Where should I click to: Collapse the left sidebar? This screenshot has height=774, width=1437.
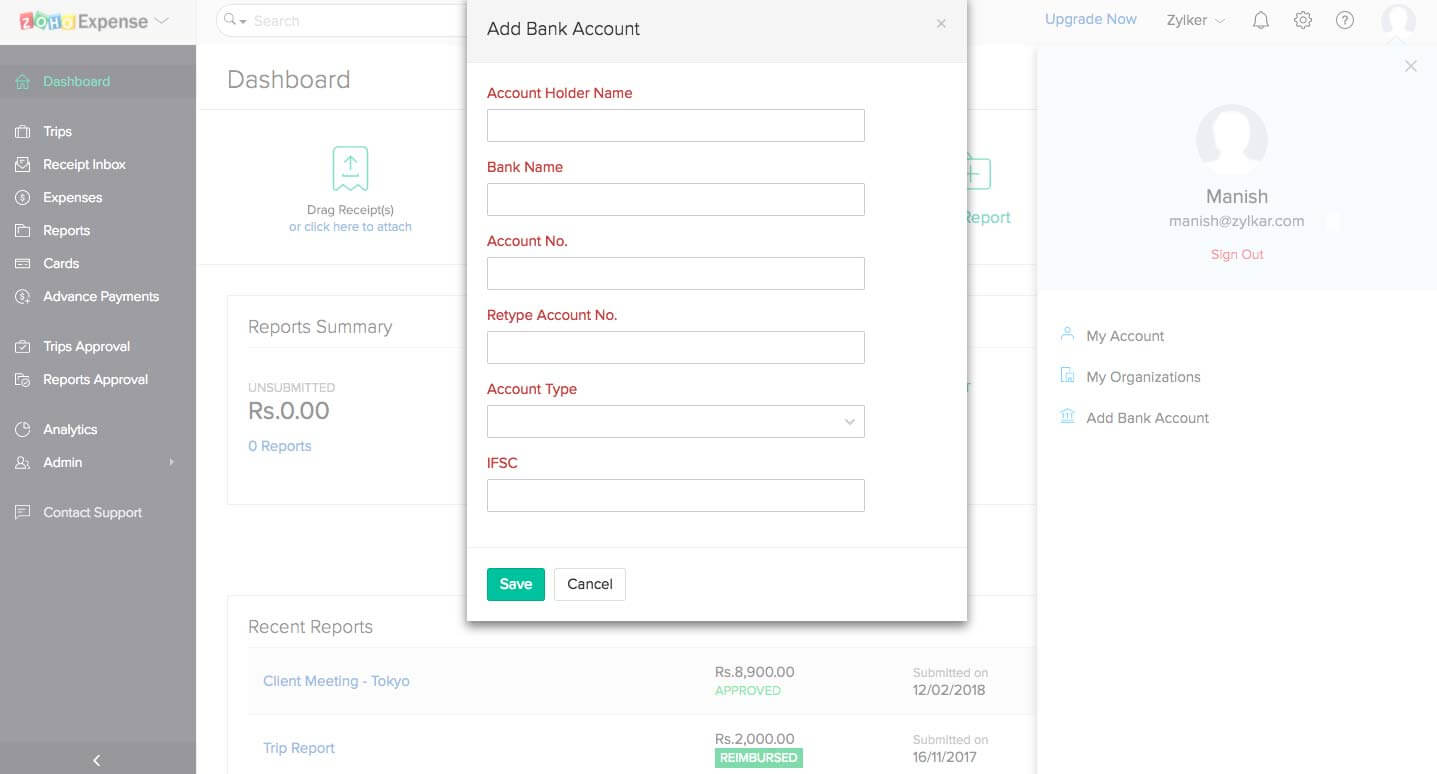point(96,760)
